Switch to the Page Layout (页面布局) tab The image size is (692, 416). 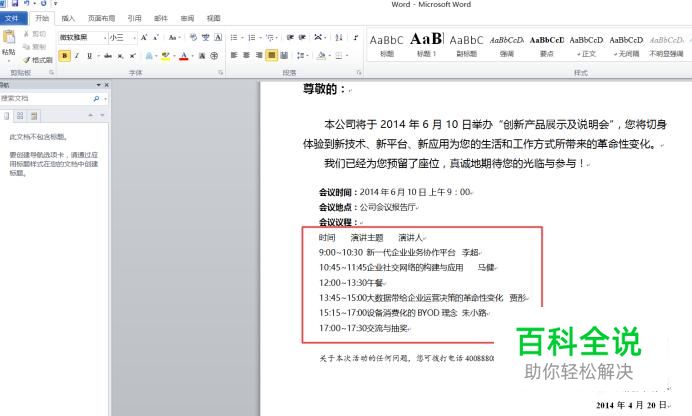102,18
